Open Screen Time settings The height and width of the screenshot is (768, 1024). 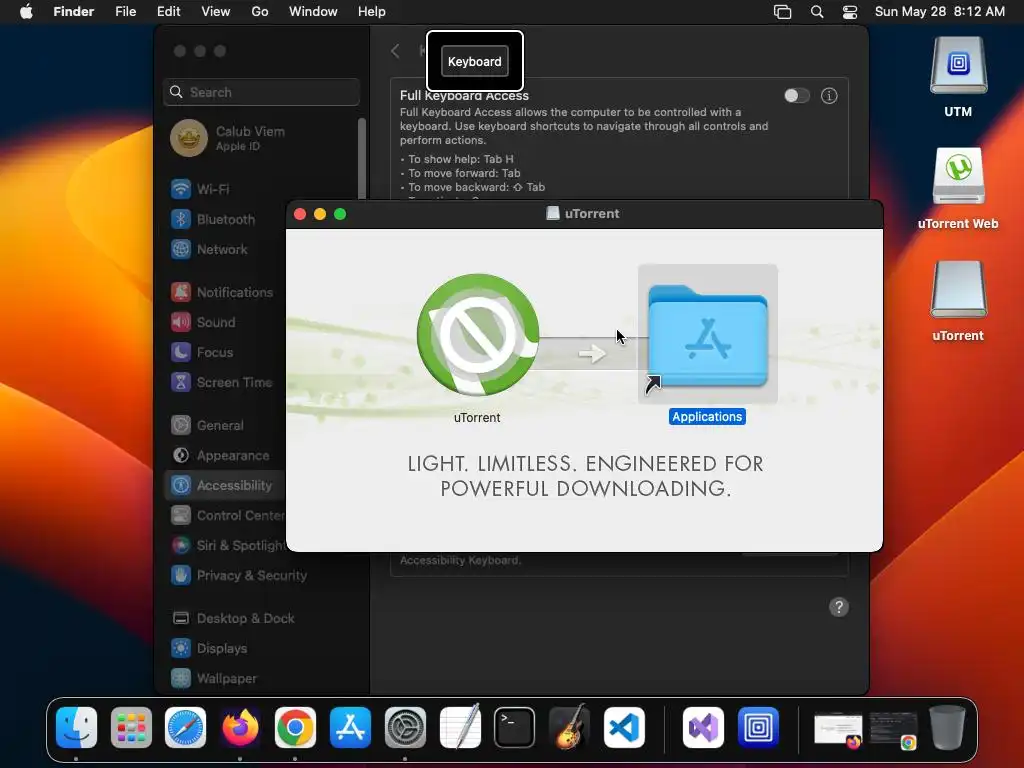coord(225,383)
